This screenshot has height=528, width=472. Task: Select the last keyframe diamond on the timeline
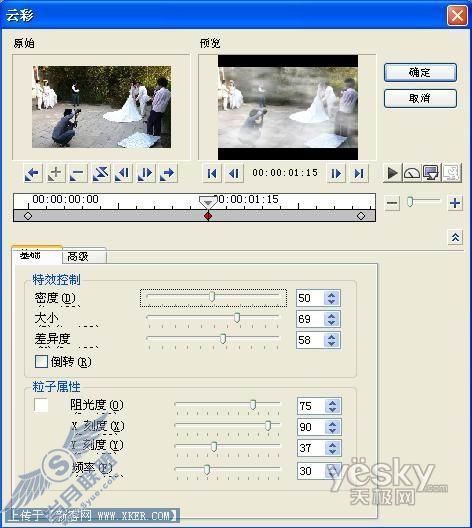[361, 216]
